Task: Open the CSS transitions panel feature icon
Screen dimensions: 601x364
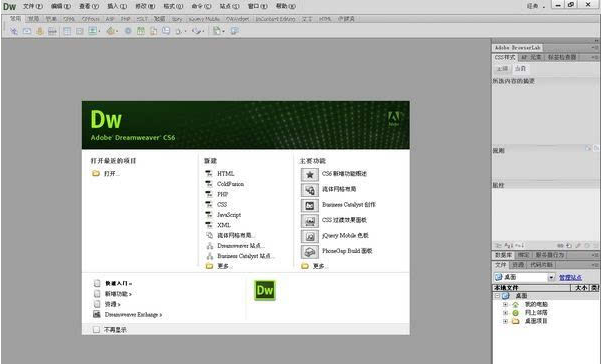Action: click(x=310, y=221)
